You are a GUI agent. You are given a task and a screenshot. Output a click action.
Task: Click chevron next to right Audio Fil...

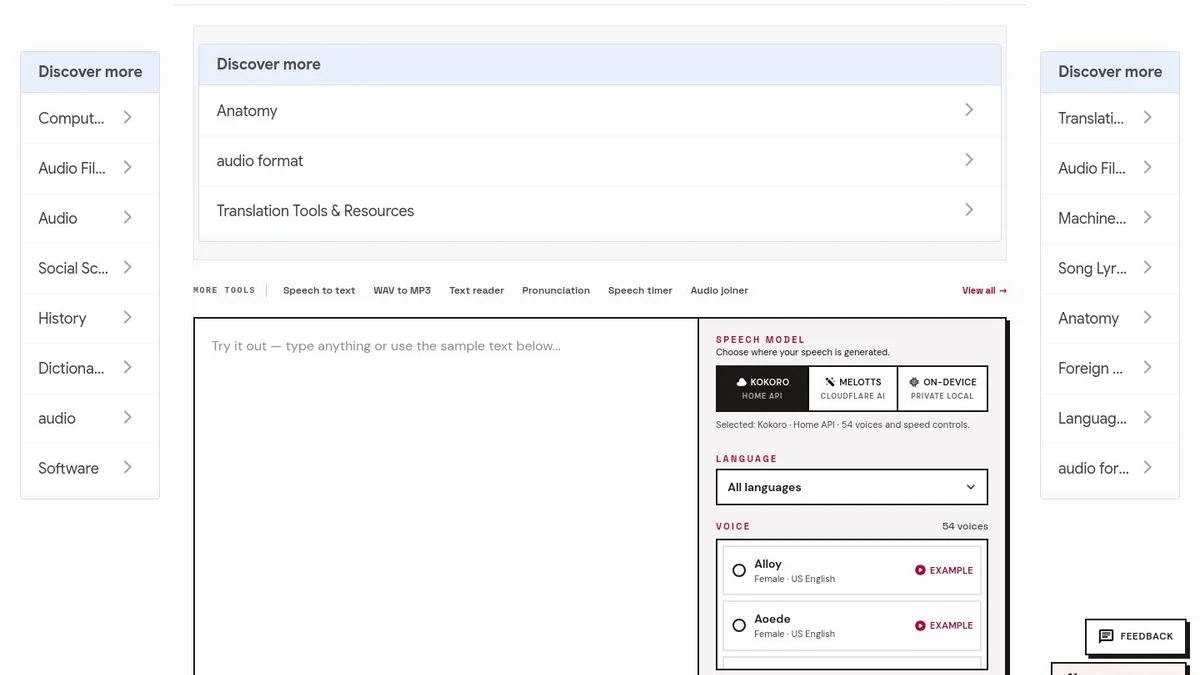click(x=1147, y=168)
